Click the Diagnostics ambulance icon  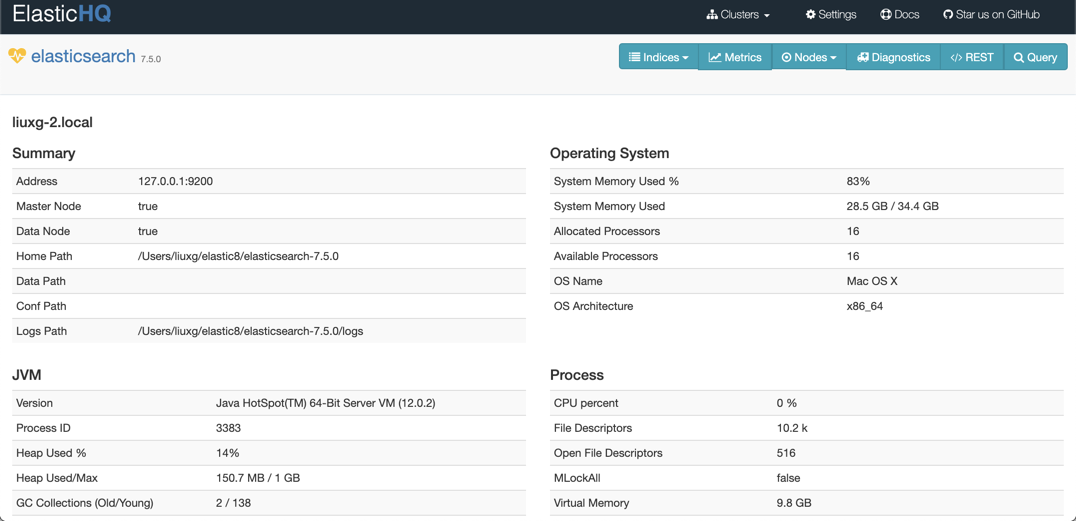pyautogui.click(x=863, y=58)
